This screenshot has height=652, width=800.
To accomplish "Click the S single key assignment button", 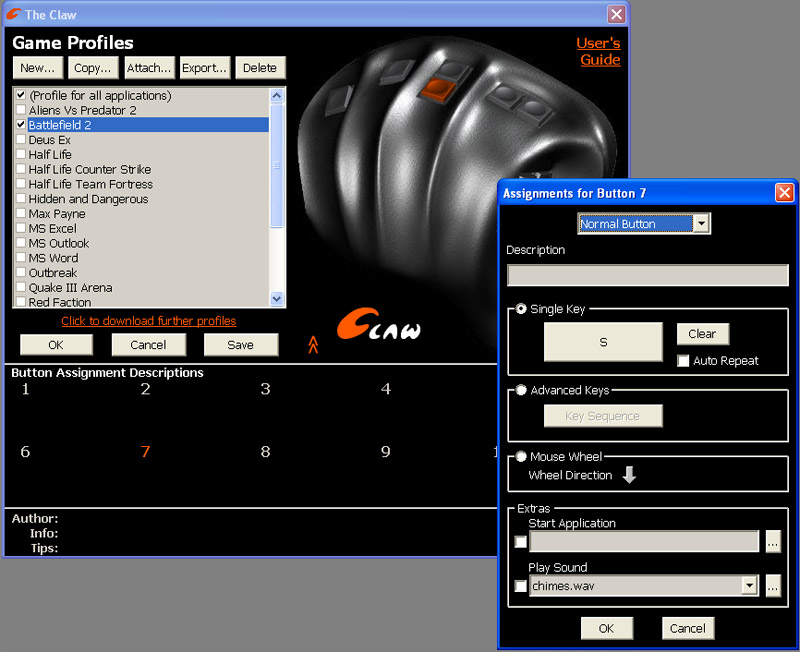I will coord(603,342).
